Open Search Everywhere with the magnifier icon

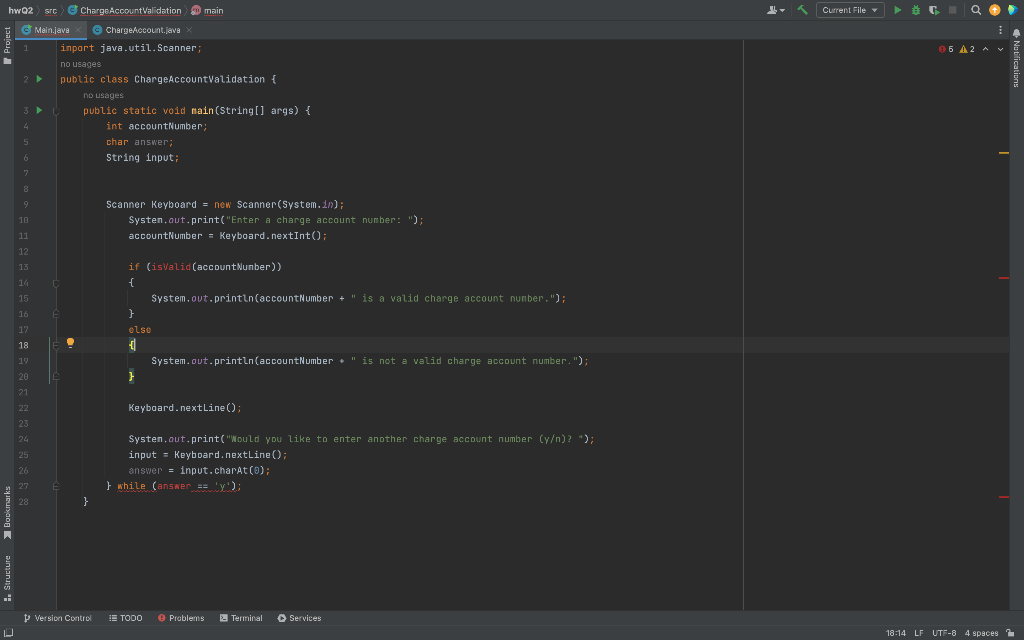tap(975, 8)
